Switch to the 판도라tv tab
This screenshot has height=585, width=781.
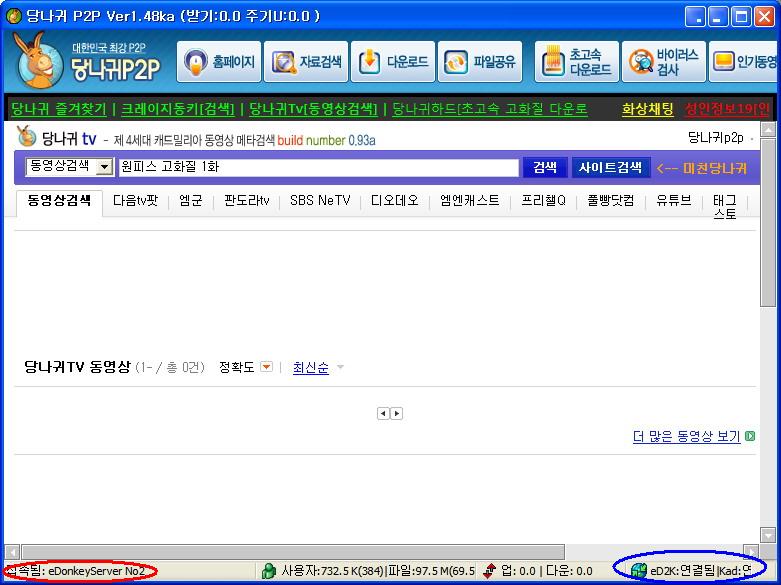click(247, 200)
